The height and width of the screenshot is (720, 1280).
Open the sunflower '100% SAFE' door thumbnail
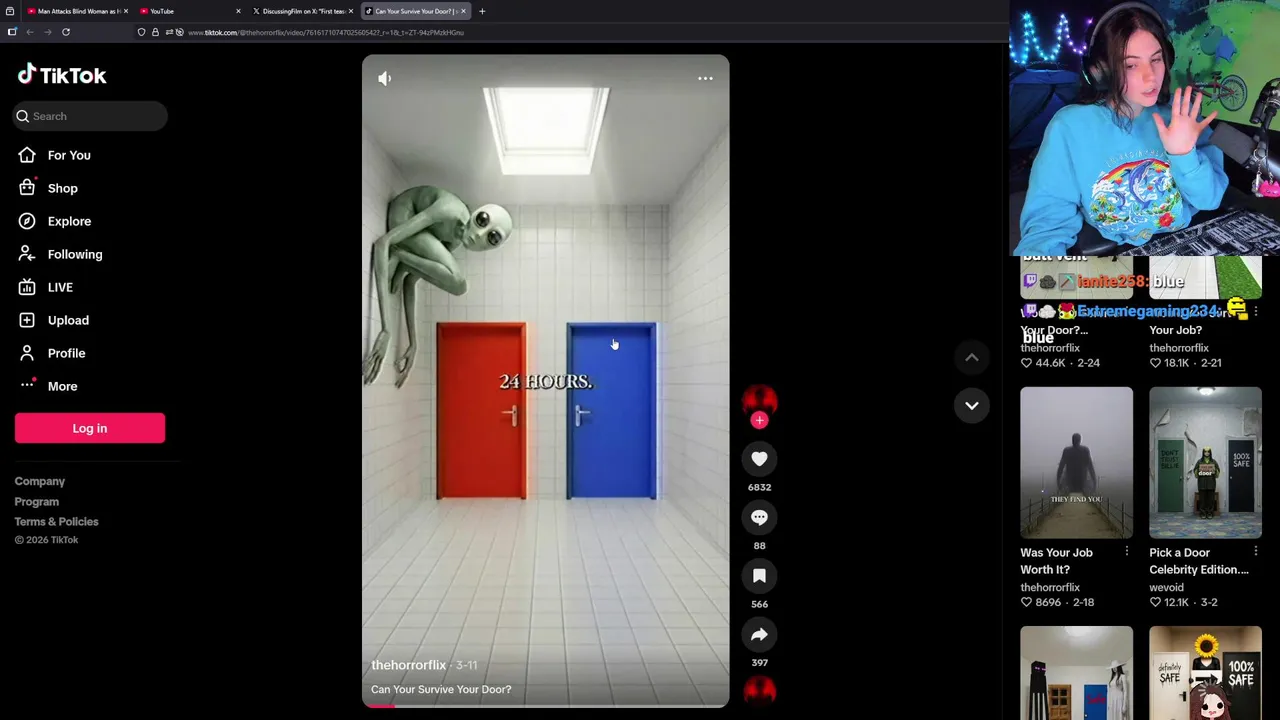click(1205, 673)
